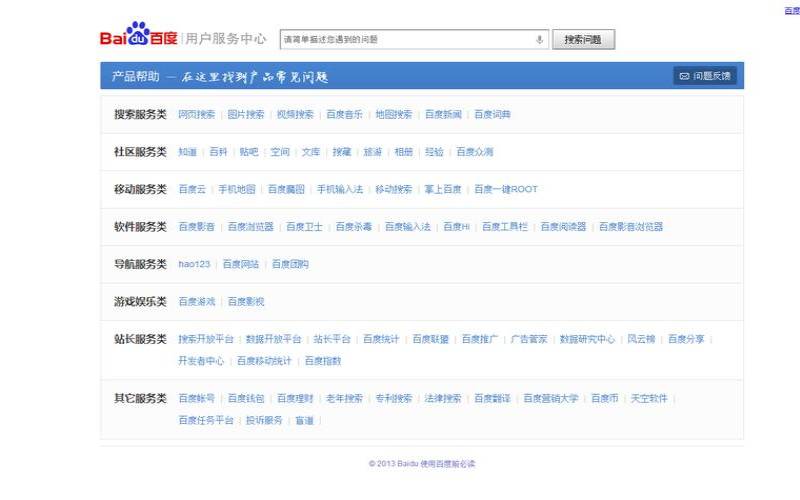
Task: Go to 百度云 help page
Action: point(192,189)
